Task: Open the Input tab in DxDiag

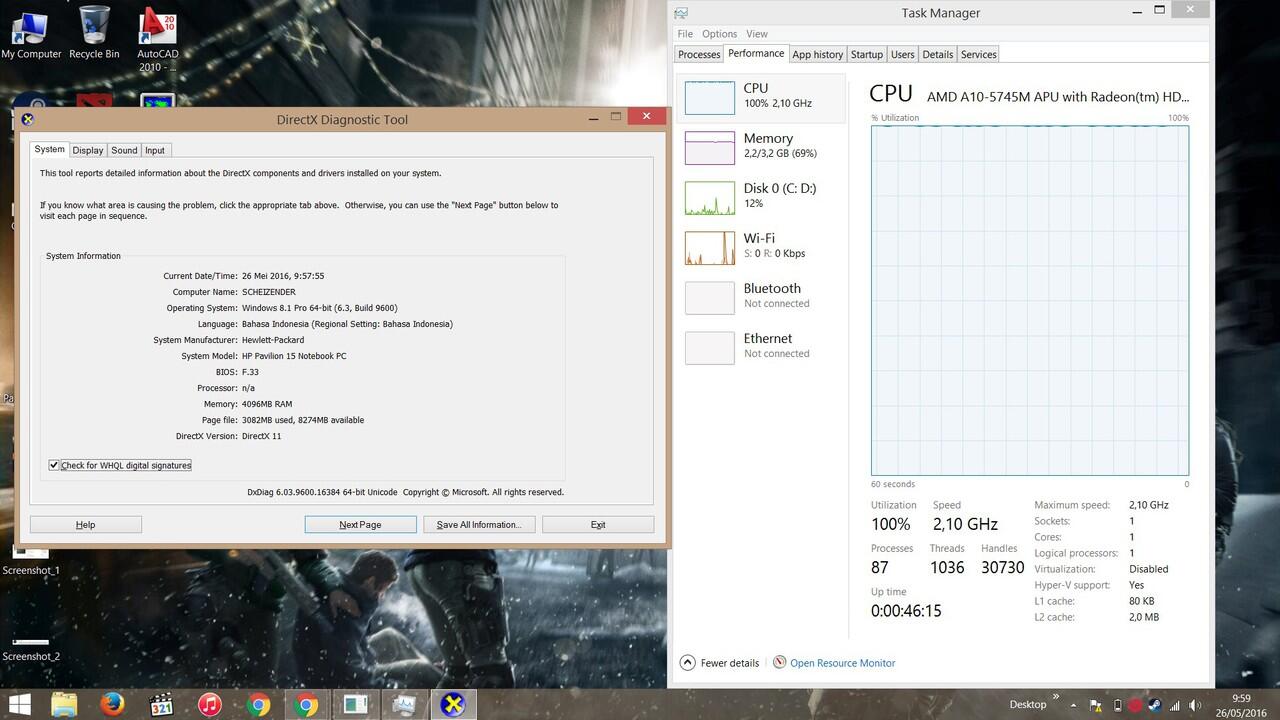Action: coord(155,150)
